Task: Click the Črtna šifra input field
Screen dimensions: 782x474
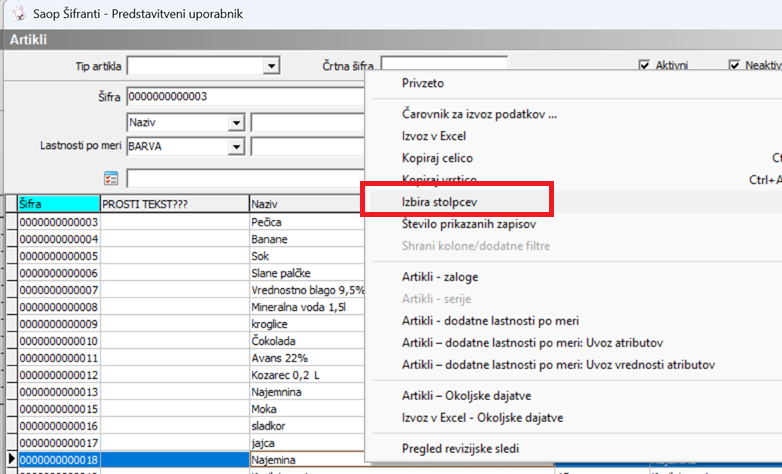Action: point(444,63)
